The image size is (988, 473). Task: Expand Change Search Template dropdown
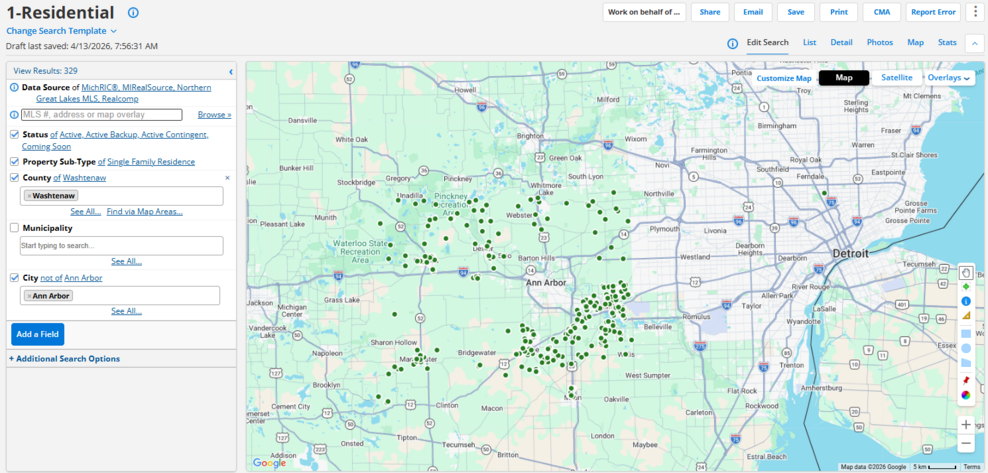click(62, 31)
